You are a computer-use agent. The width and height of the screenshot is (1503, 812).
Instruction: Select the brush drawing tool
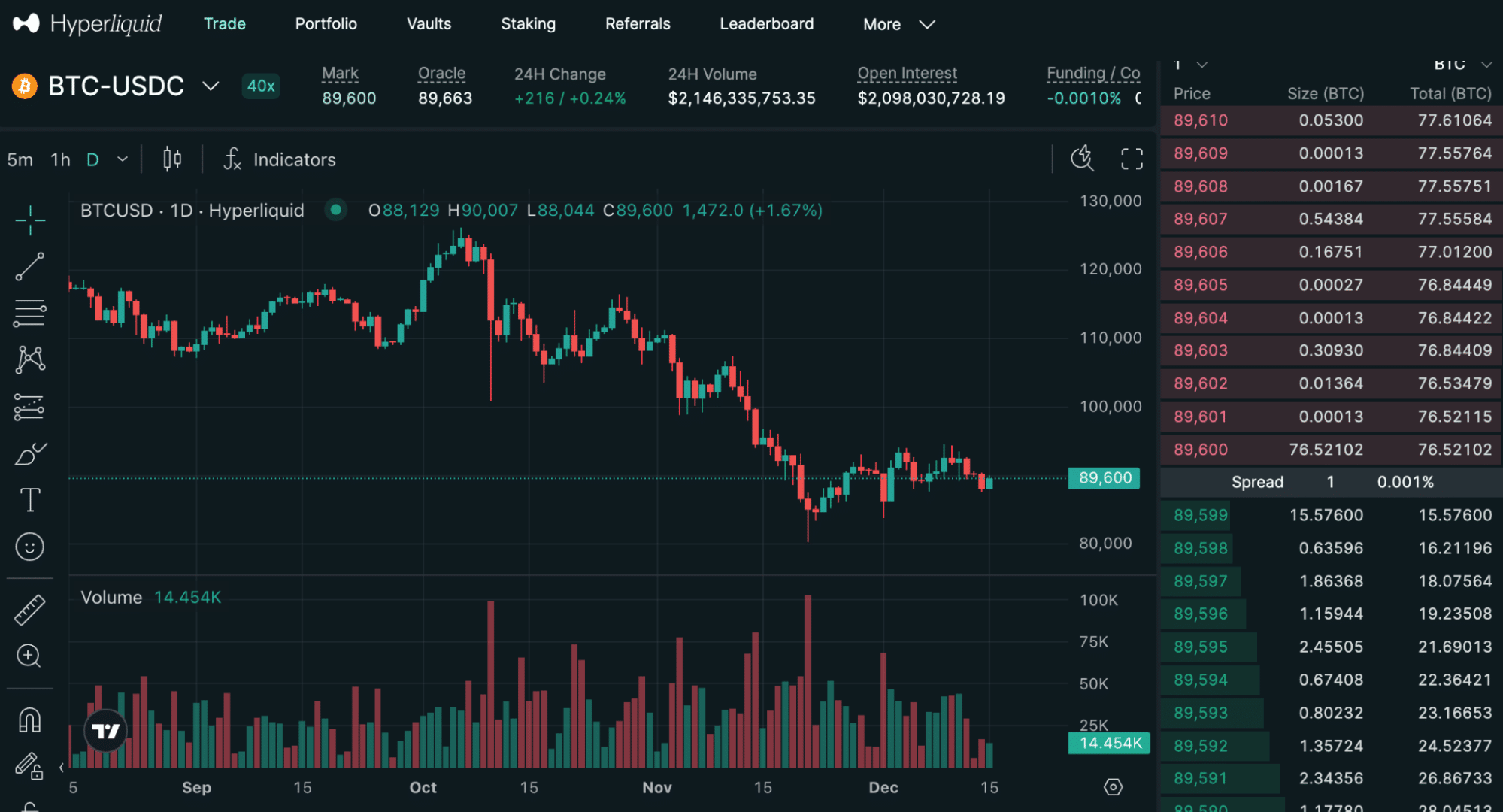(x=29, y=453)
